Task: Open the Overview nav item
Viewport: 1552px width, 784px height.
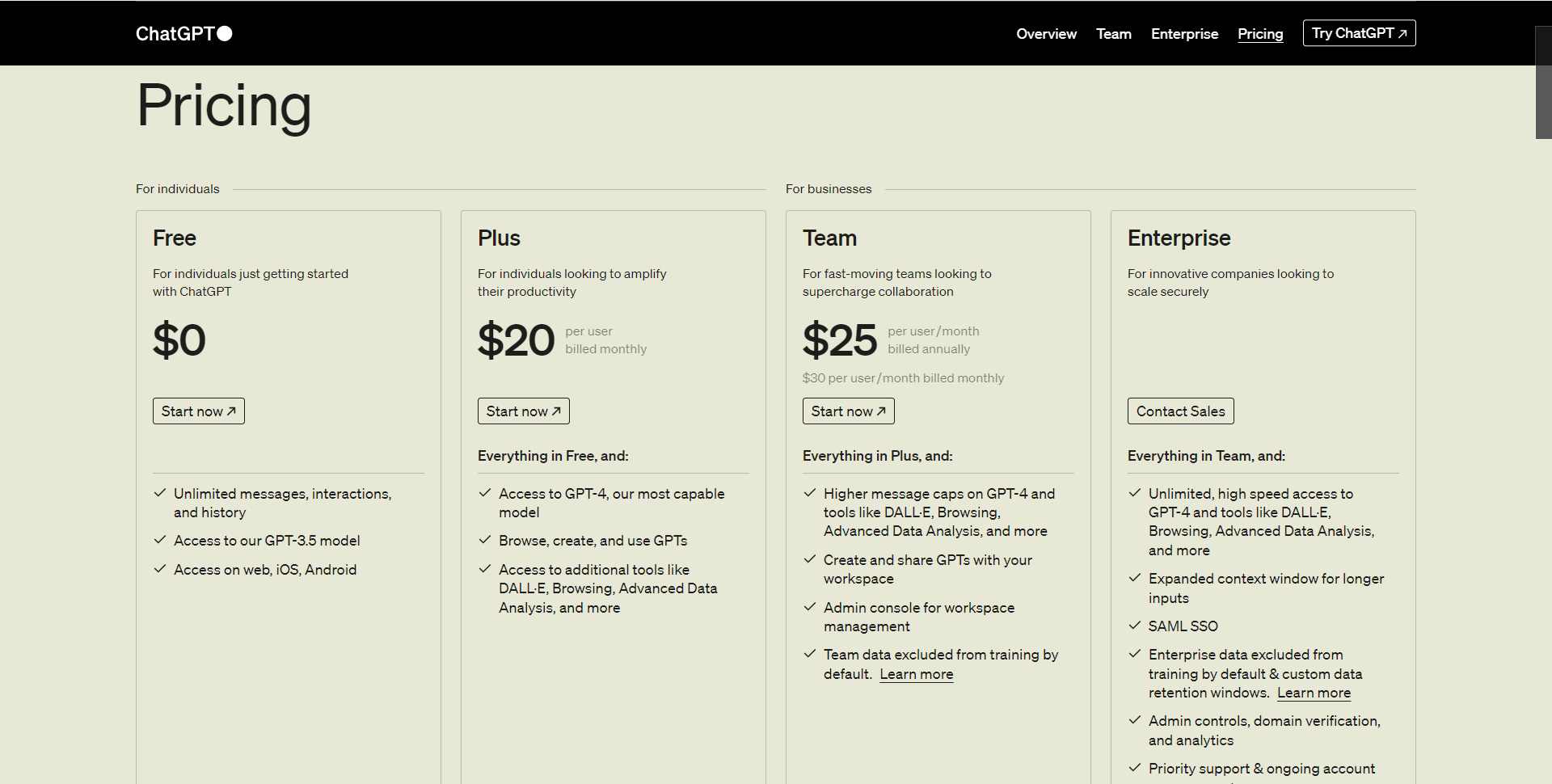Action: pos(1046,34)
